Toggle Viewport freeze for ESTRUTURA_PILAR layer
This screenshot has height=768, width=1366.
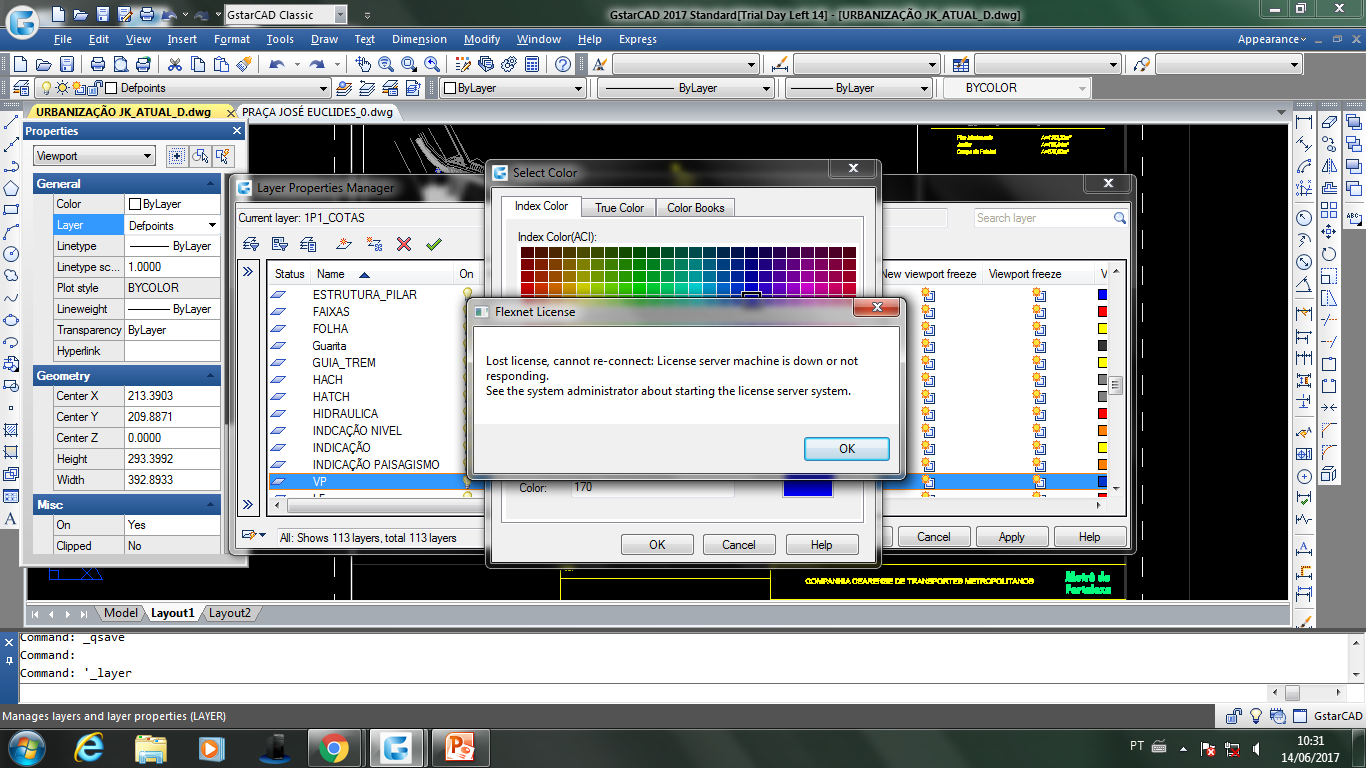coord(1038,294)
